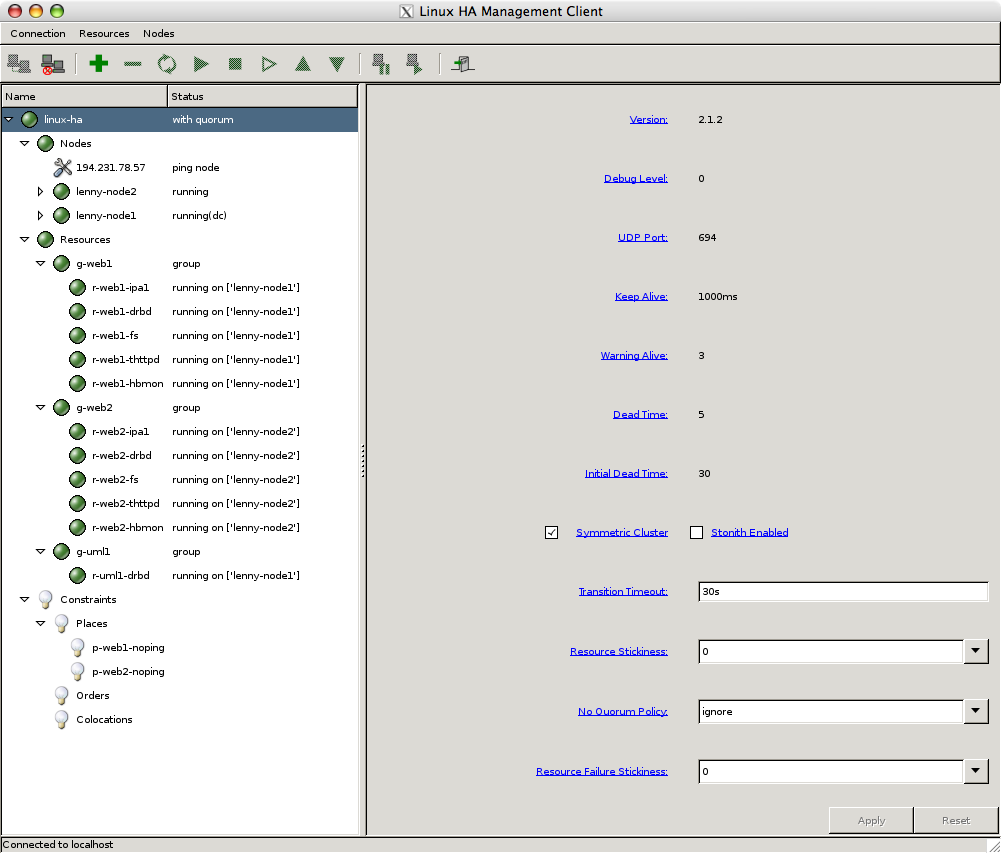Viewport: 1001px width, 853px height.
Task: Click the node standby toolbar icon
Action: [381, 64]
